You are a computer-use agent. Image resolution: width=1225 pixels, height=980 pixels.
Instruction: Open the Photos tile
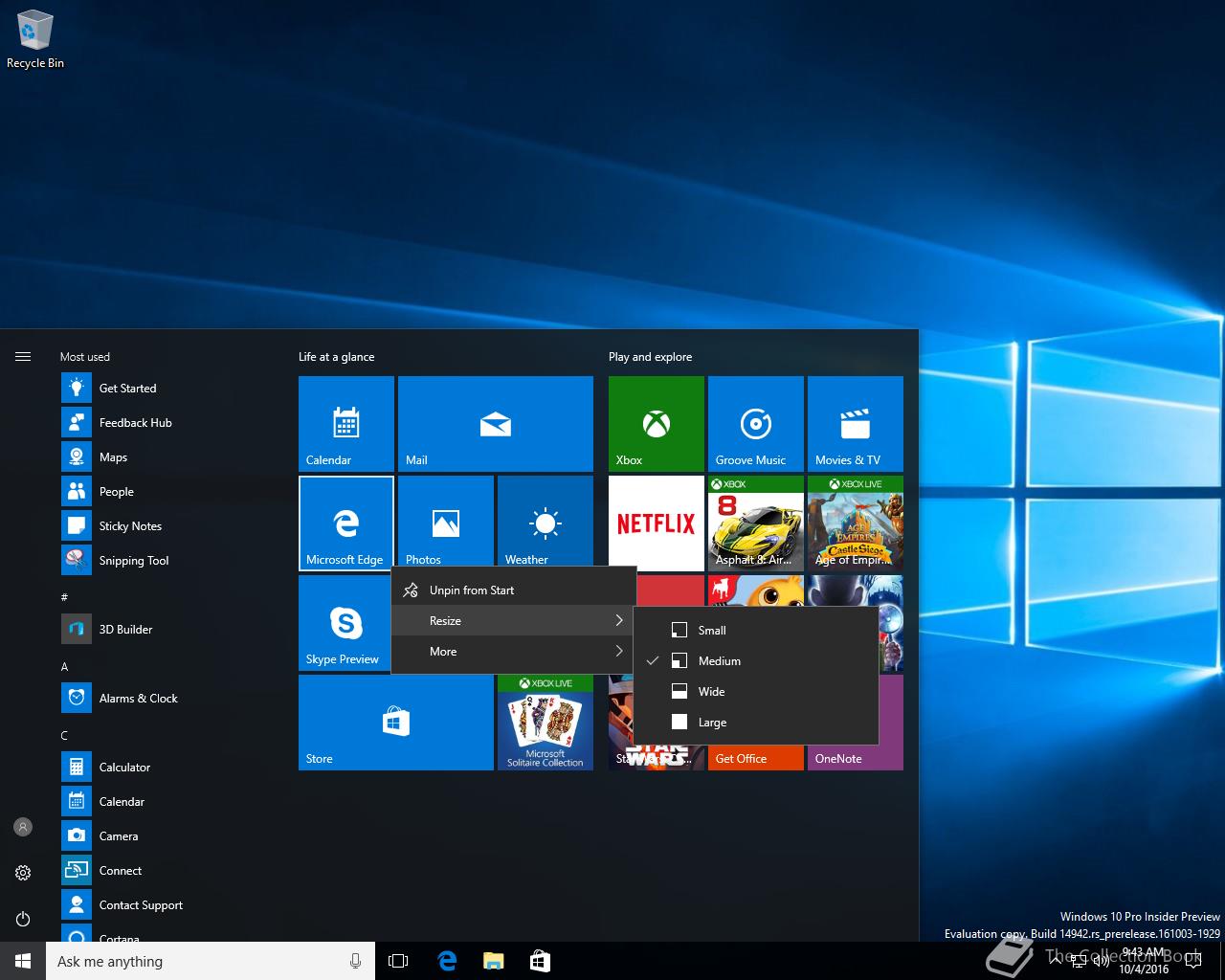(446, 522)
